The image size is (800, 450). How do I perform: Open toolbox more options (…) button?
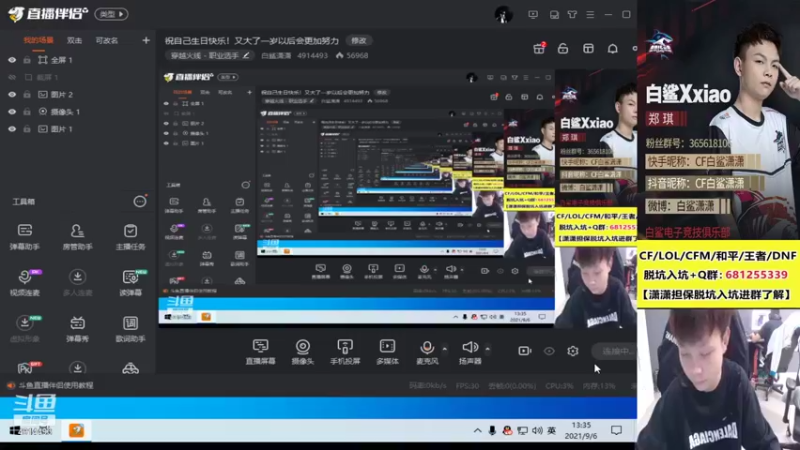(140, 202)
